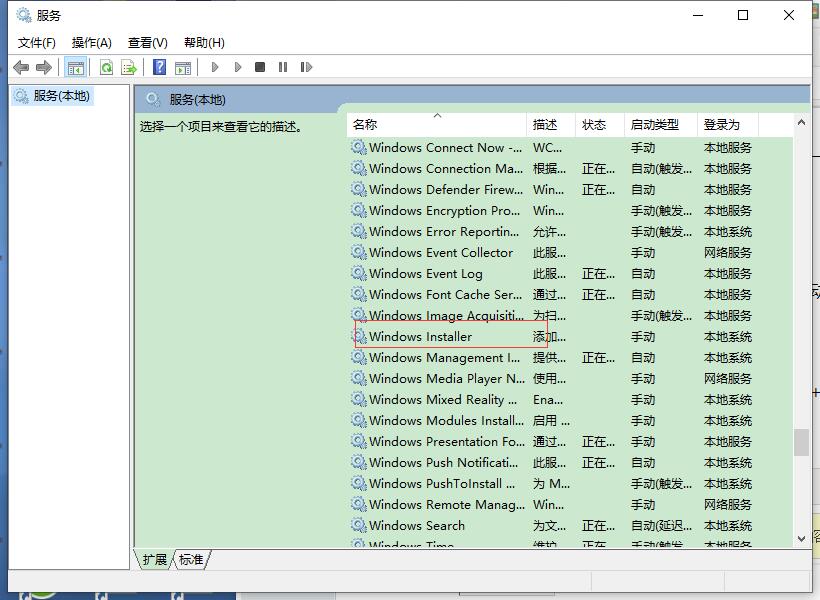Select the Windows Mixed Reality service
820x600 pixels.
[x=570, y=400]
